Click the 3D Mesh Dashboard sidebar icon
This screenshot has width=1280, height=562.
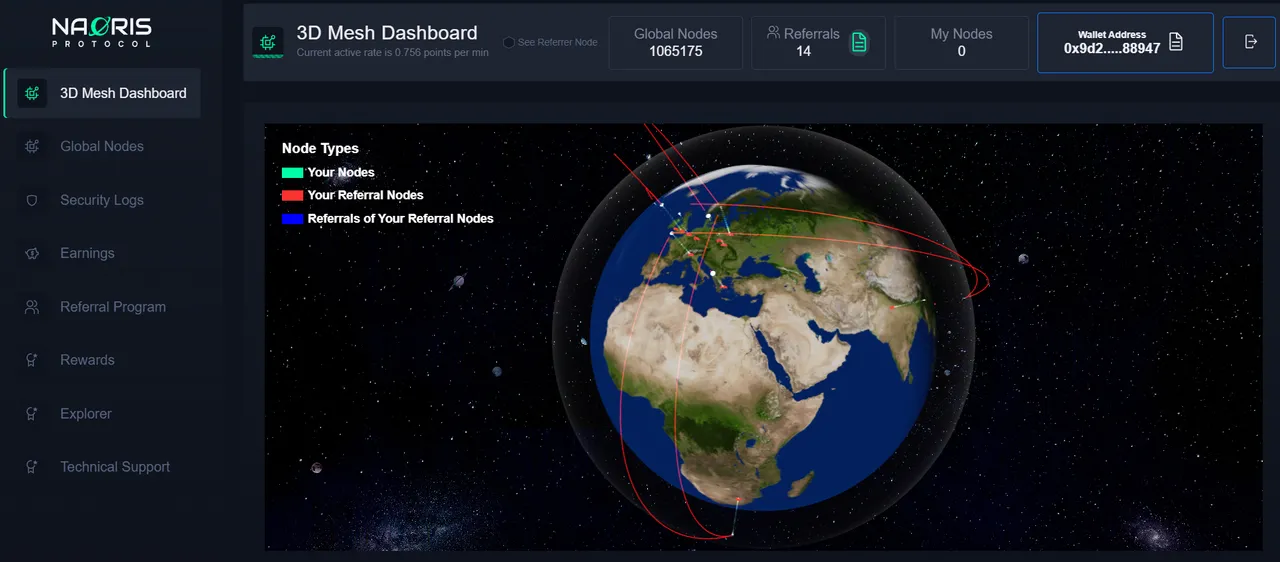point(32,93)
